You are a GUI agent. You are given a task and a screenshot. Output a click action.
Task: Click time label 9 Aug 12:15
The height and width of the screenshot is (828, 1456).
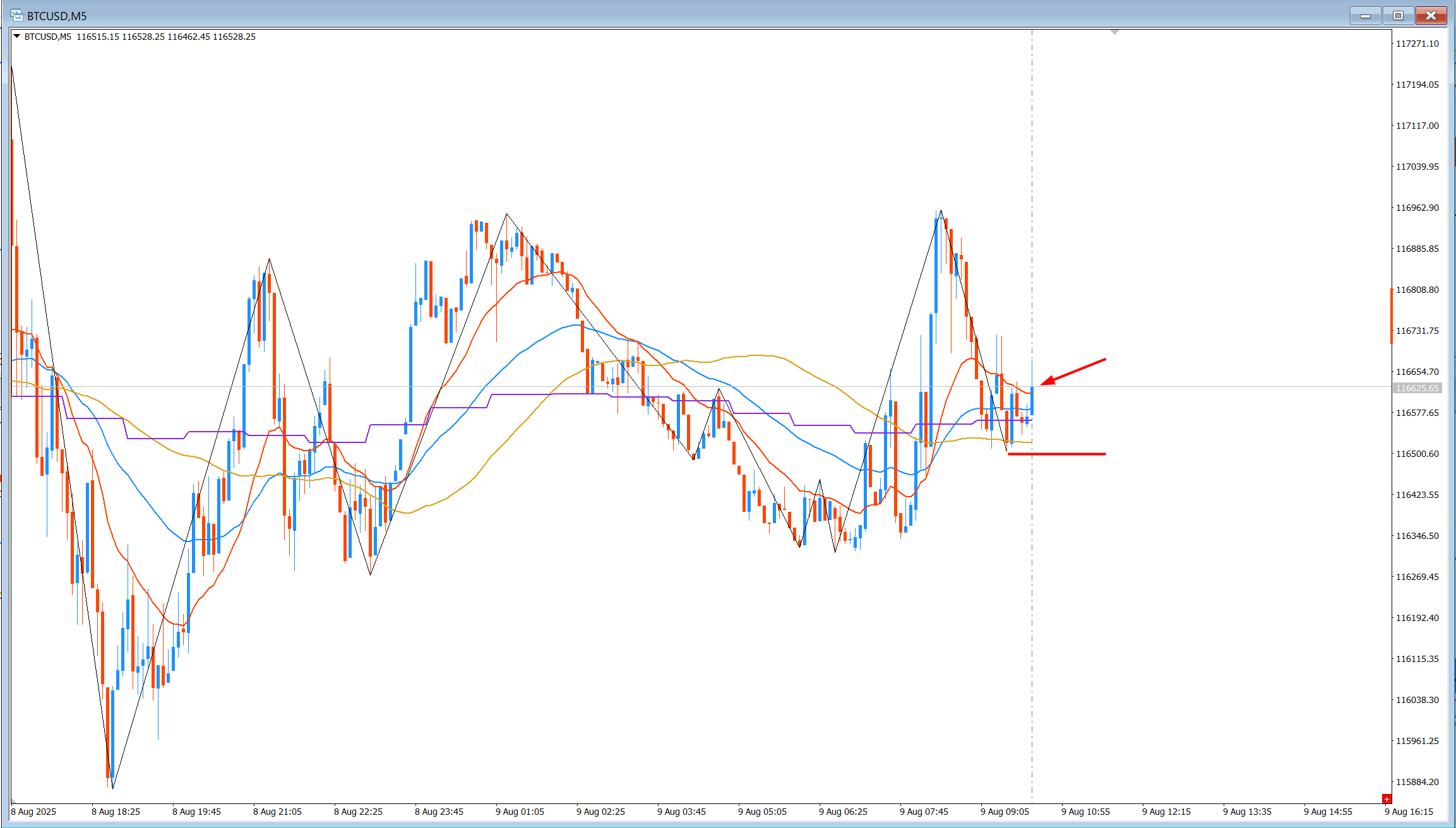(1166, 812)
